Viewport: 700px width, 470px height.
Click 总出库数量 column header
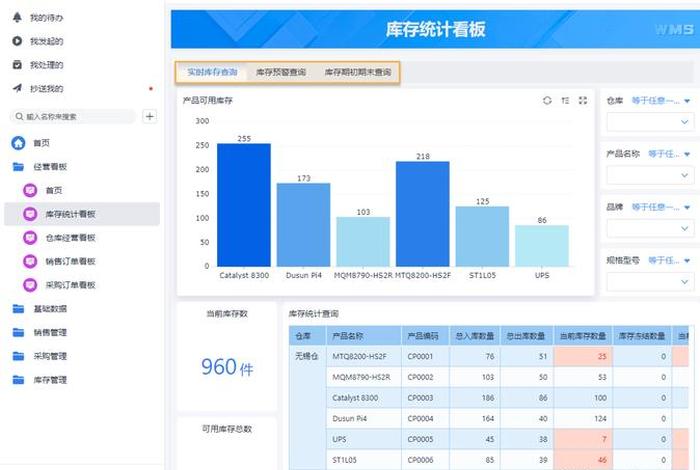tap(526, 336)
